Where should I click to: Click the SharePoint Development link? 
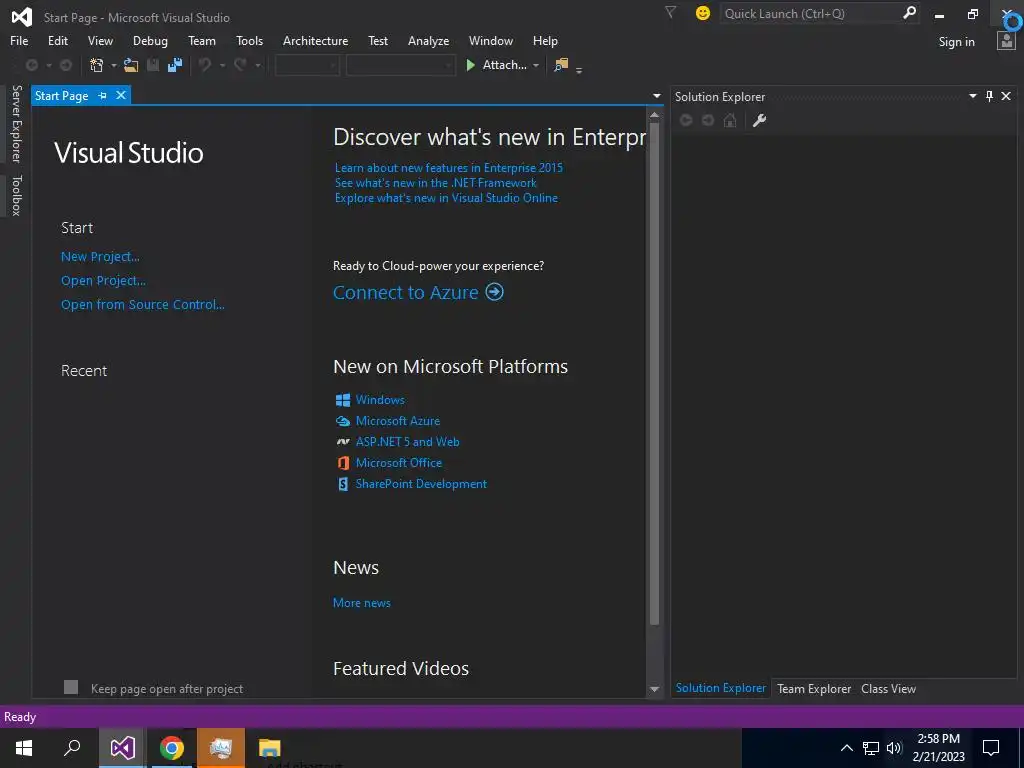tap(421, 484)
